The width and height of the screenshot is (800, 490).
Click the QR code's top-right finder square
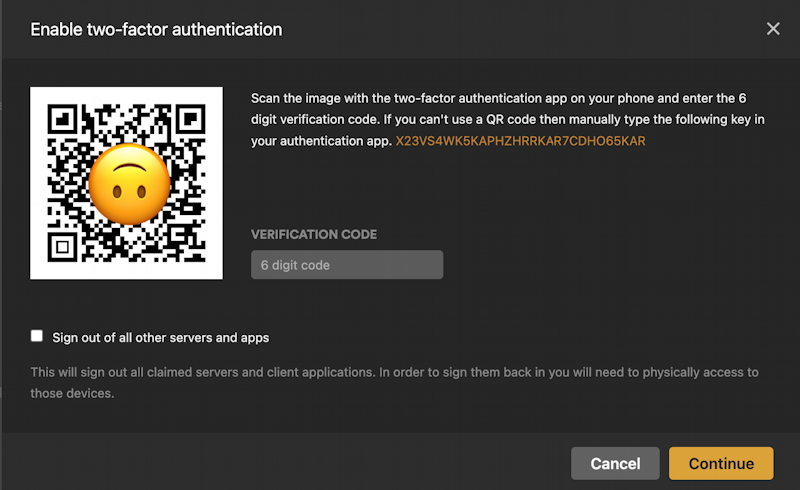click(x=190, y=120)
